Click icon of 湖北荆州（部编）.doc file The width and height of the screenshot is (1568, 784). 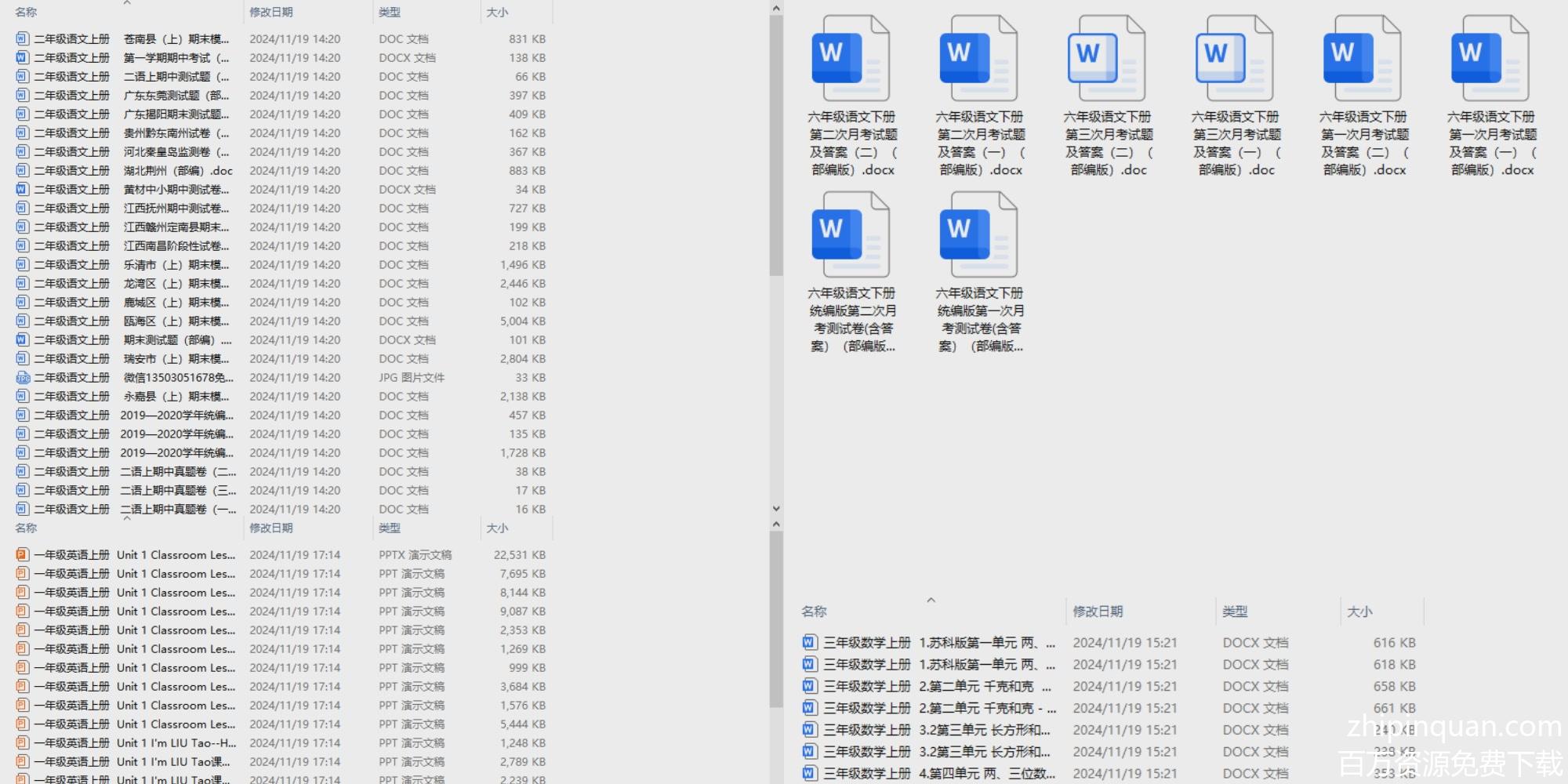[23, 171]
